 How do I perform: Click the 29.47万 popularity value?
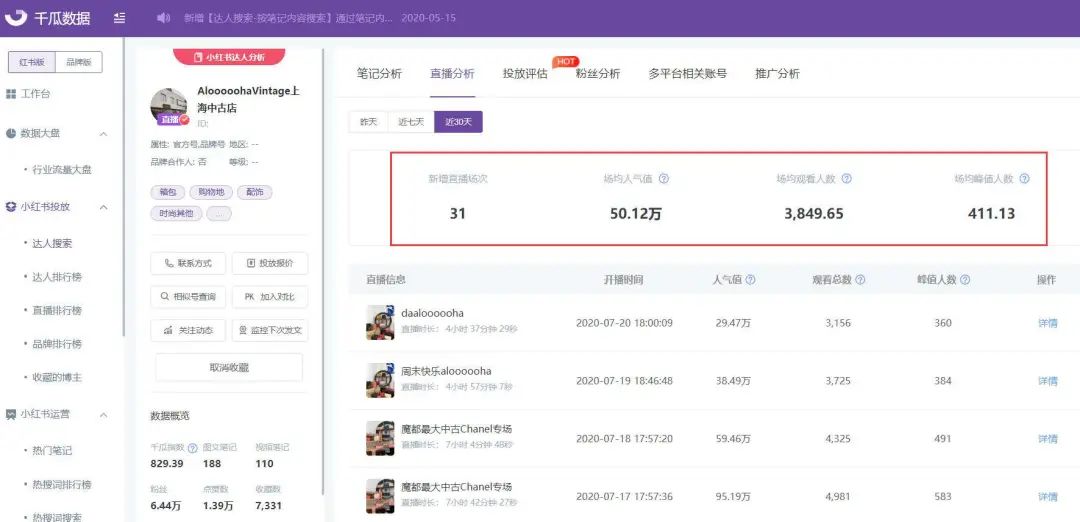734,323
